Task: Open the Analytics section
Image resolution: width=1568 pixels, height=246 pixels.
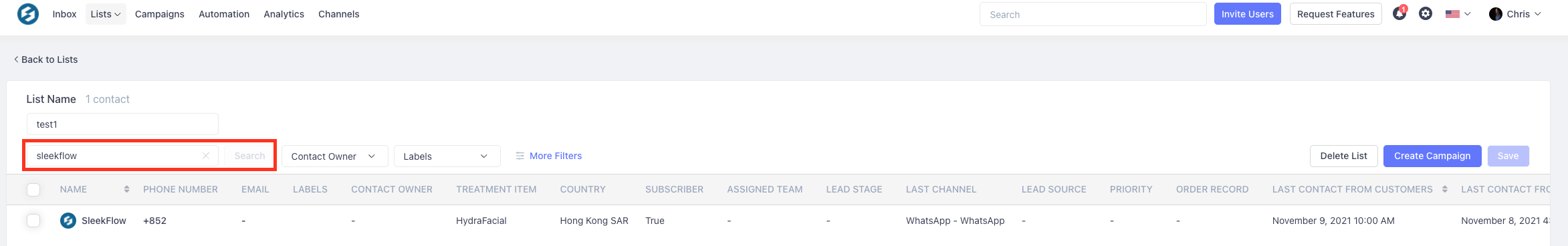Action: (284, 14)
